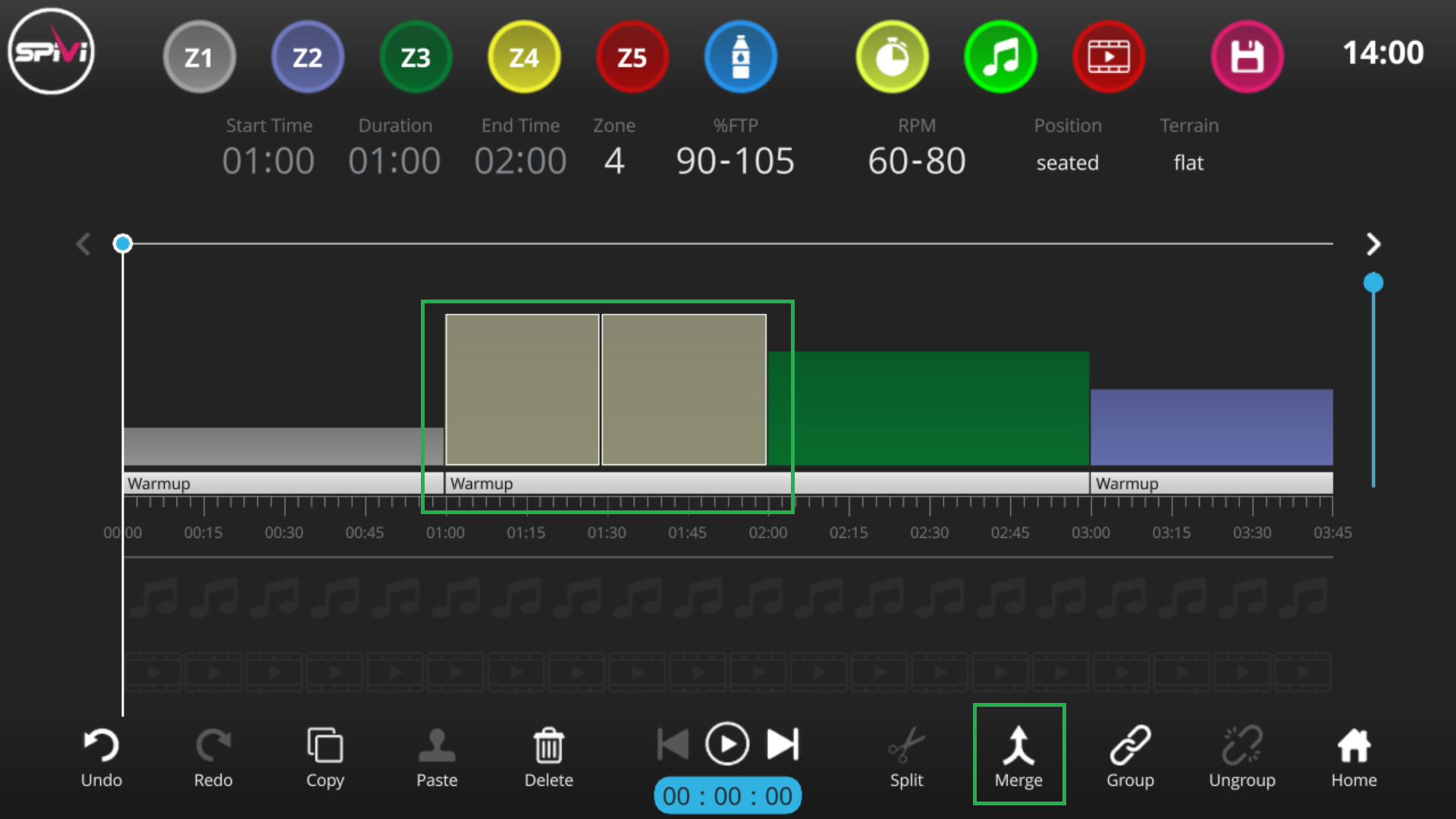Open the red video clip icon
Viewport: 1456px width, 819px height.
click(x=1109, y=57)
